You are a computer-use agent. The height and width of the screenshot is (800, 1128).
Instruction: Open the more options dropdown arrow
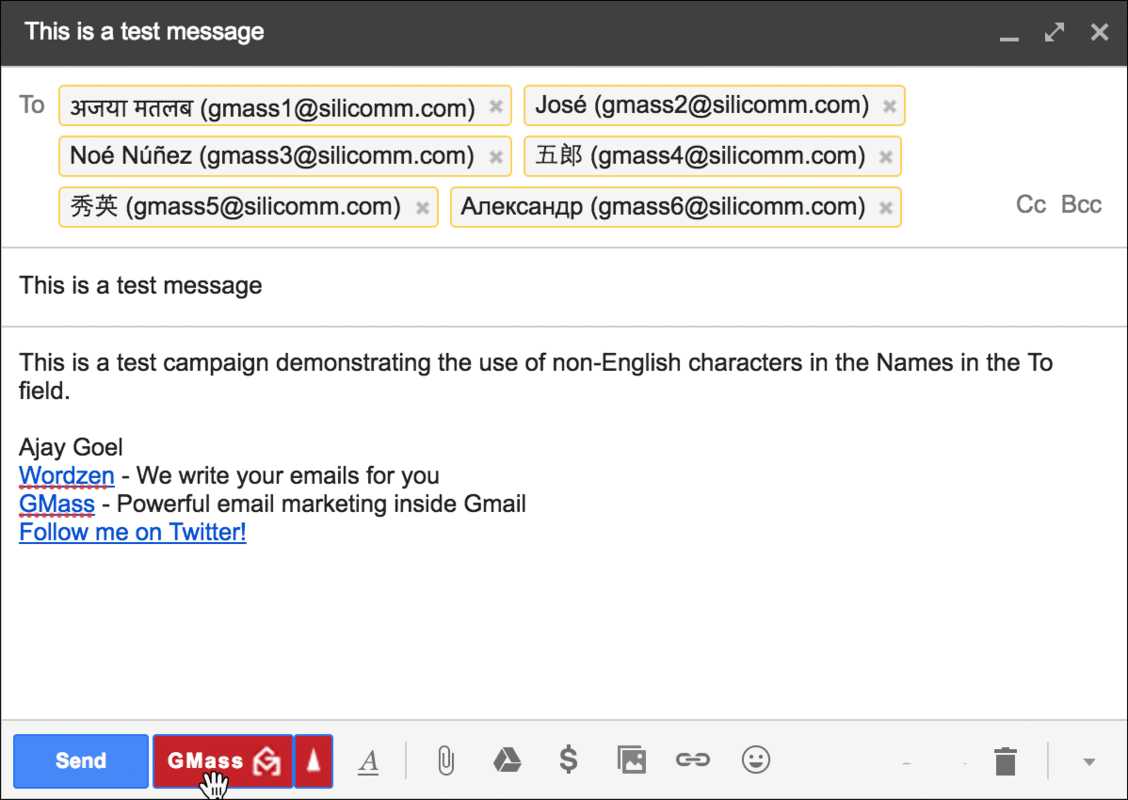pos(1089,760)
